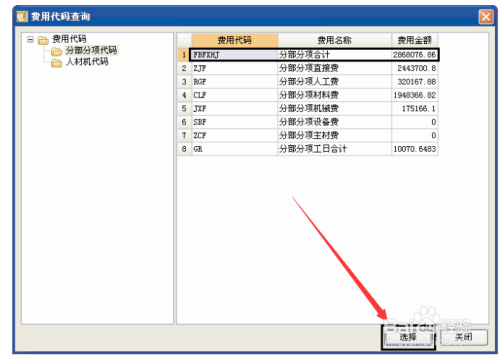Select the ZCF code cell
This screenshot has height=360, width=500.
[x=235, y=135]
